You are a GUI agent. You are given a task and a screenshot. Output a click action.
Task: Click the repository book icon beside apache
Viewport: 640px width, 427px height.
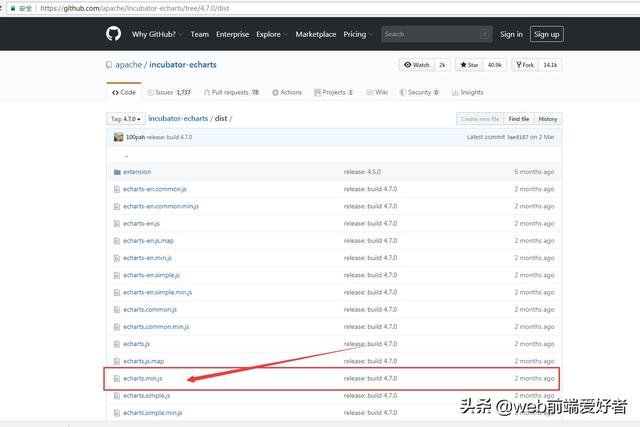pos(109,65)
